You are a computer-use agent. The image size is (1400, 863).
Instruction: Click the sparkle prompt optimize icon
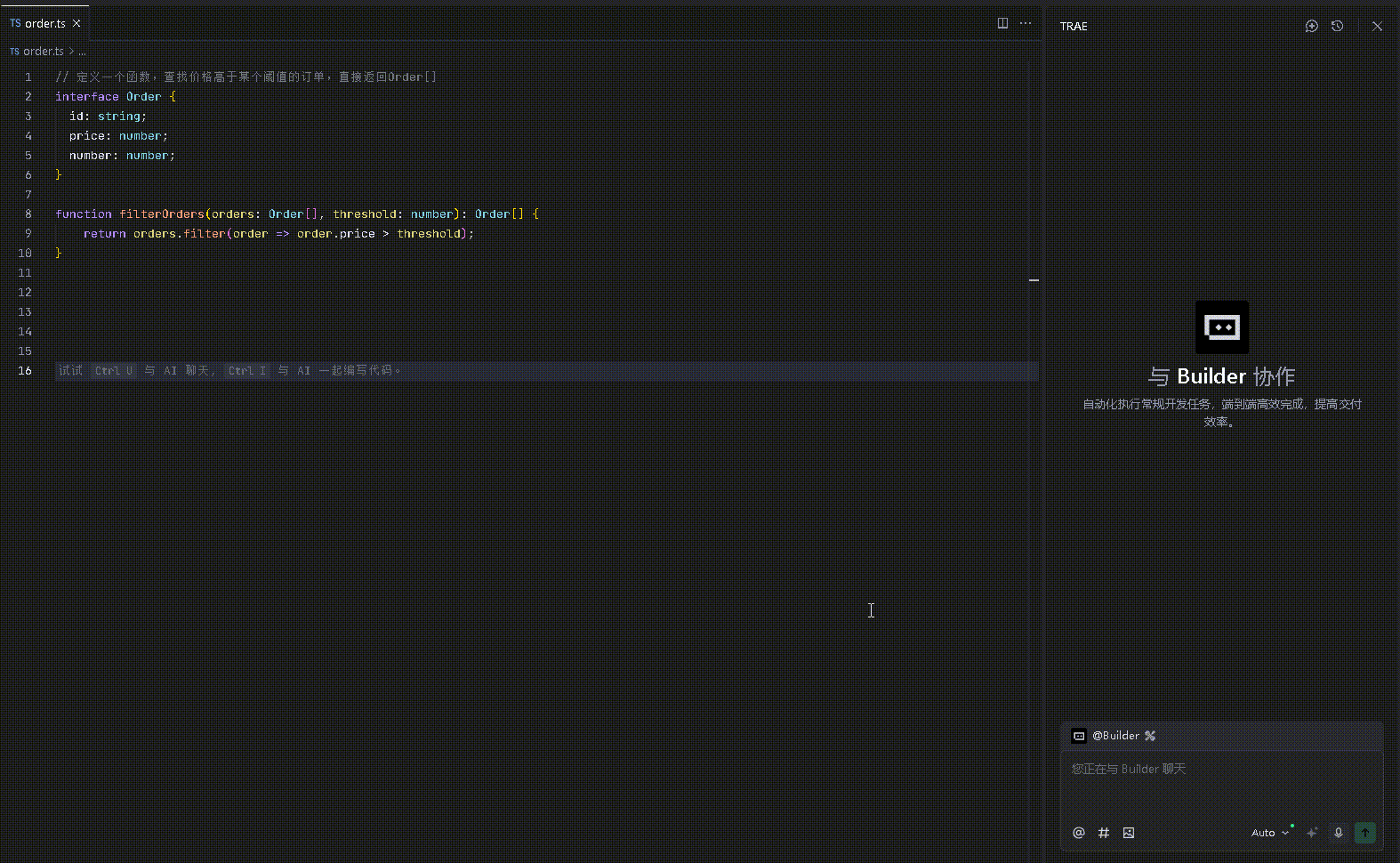tap(1312, 833)
